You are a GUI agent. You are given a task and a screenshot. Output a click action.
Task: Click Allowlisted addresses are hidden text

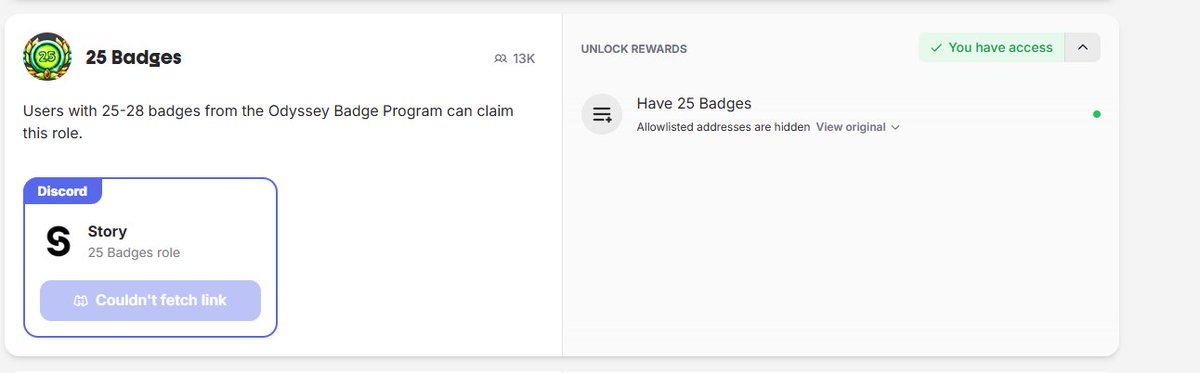click(723, 127)
